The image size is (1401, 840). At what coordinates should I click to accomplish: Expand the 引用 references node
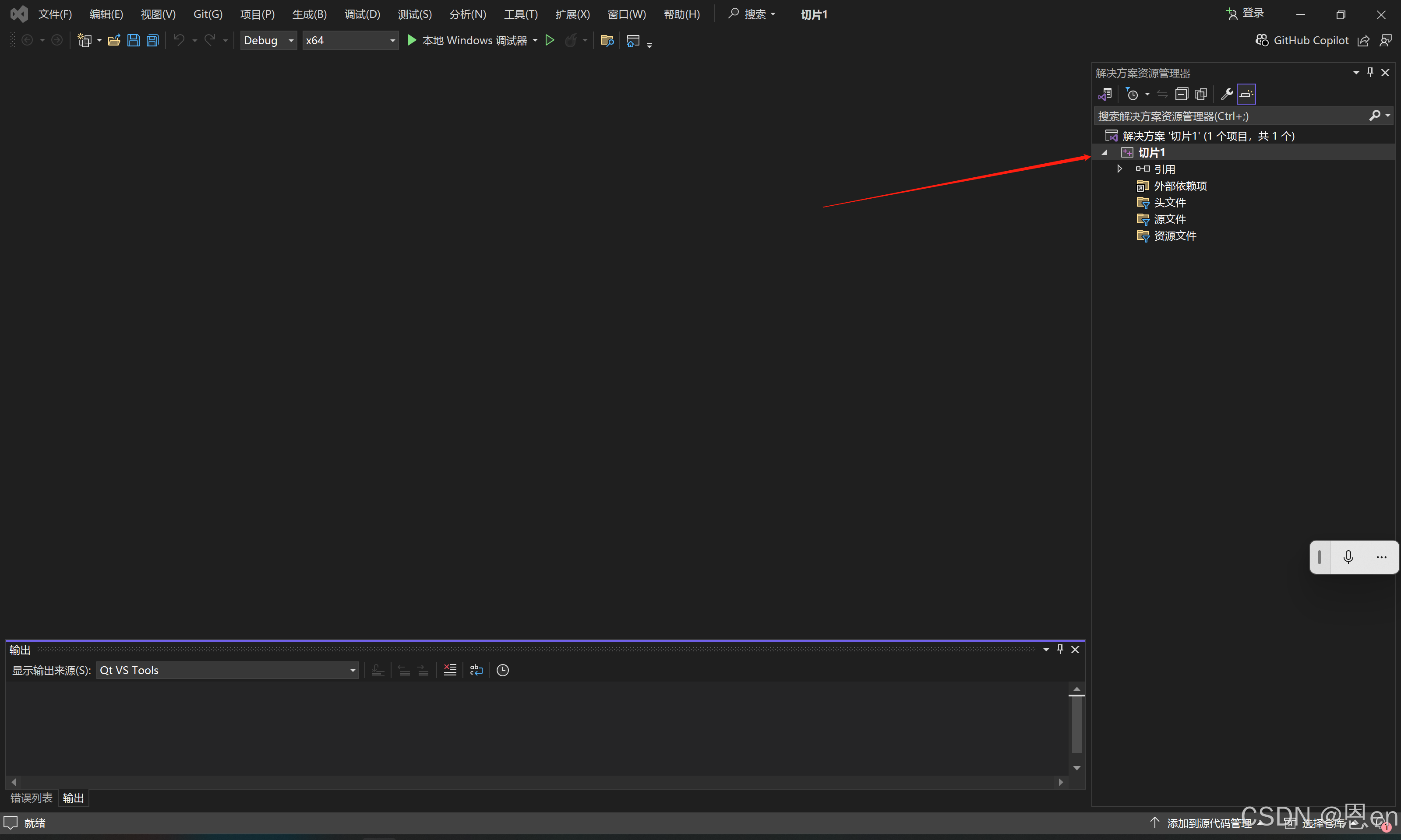click(1119, 169)
